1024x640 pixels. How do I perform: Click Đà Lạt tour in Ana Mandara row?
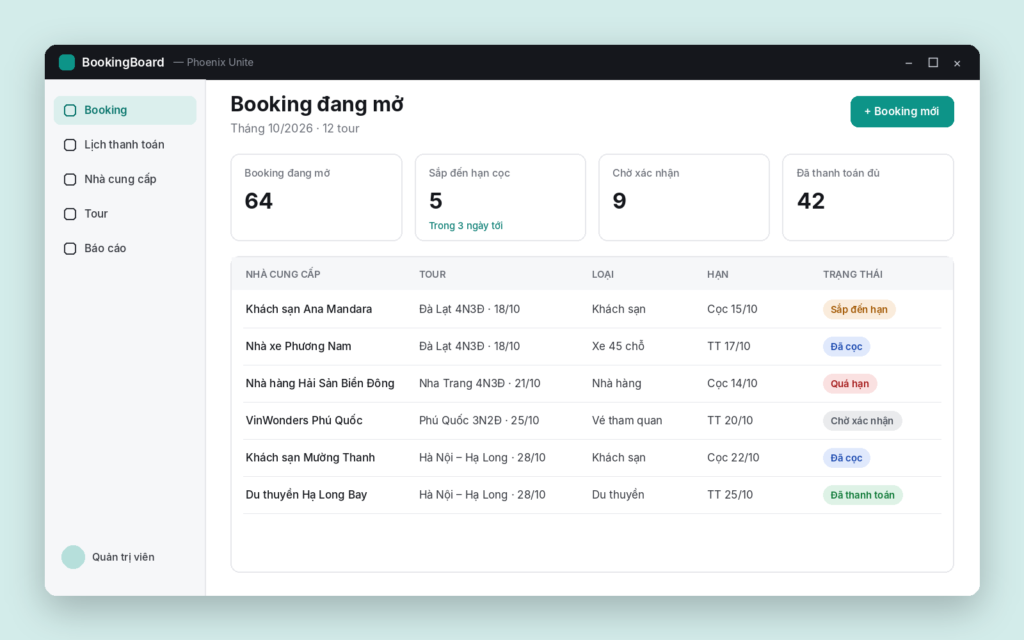470,310
